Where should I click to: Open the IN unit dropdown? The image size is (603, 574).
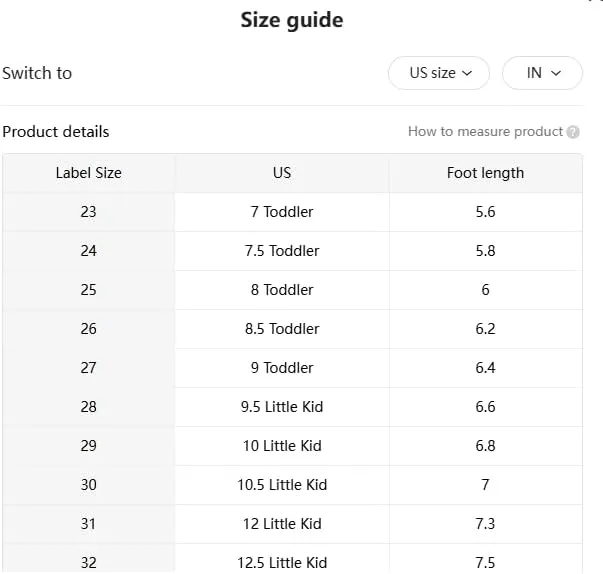click(x=542, y=73)
